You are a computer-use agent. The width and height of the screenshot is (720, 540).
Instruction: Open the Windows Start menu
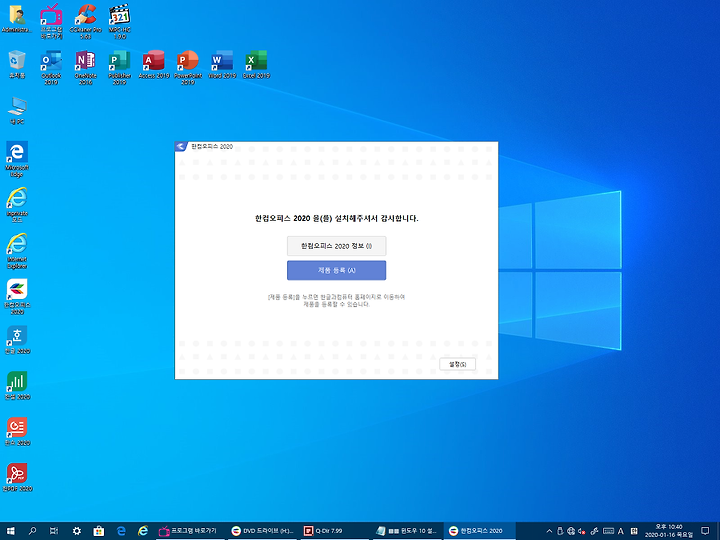10,531
